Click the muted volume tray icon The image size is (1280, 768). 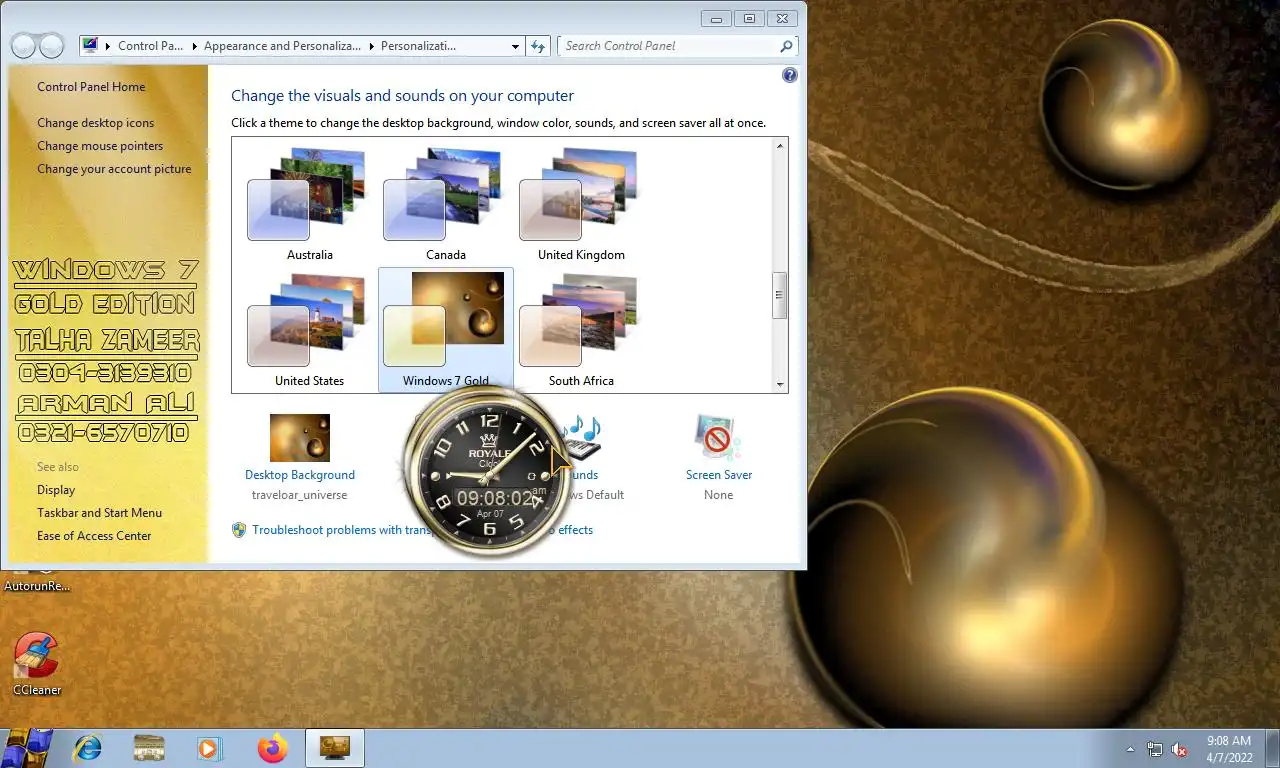point(1179,749)
